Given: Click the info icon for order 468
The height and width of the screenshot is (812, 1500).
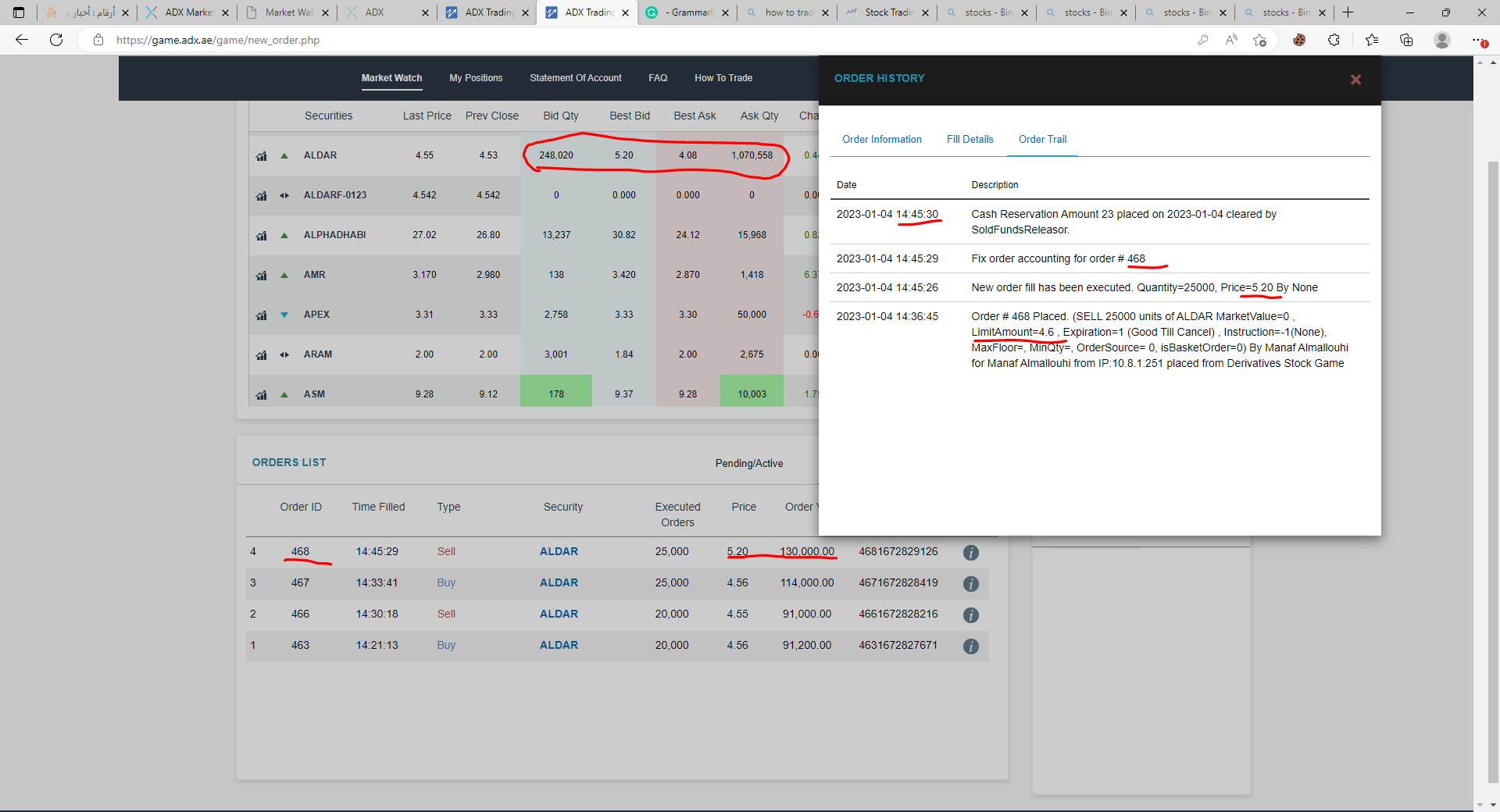Looking at the screenshot, I should click(x=971, y=552).
